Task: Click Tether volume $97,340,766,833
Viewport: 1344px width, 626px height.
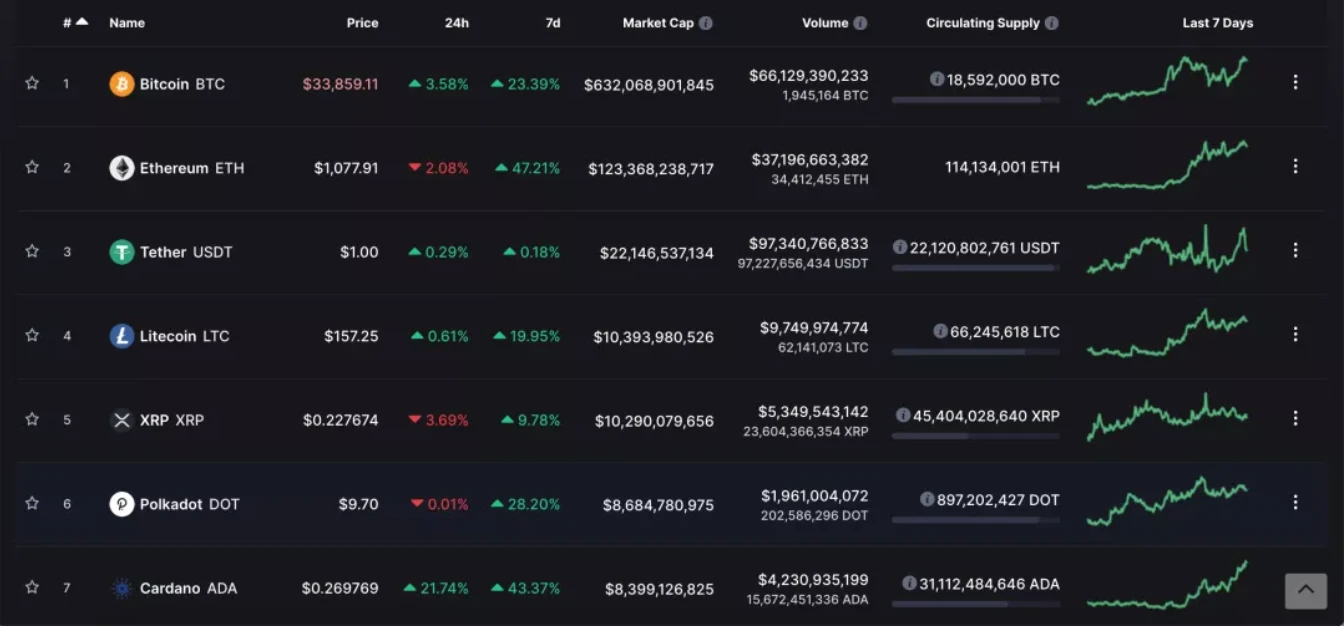Action: pos(809,243)
